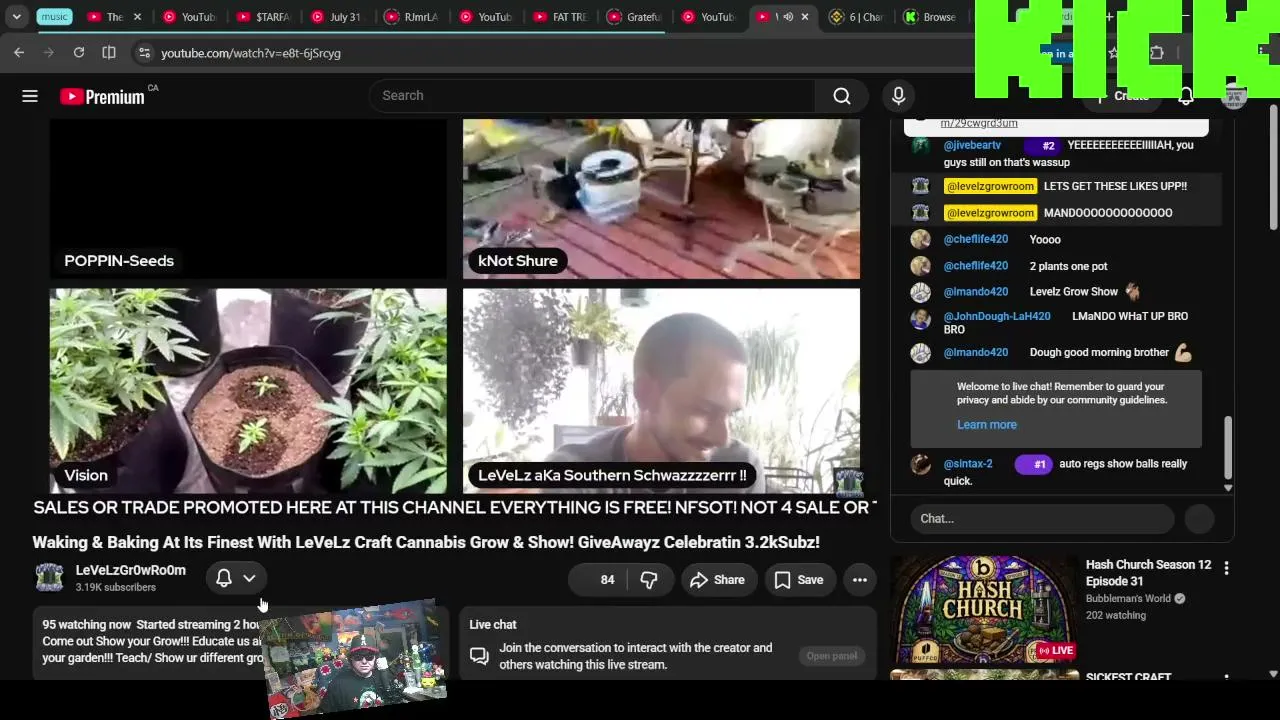
Task: Open the @sintax-2 chat author
Action: [x=968, y=464]
